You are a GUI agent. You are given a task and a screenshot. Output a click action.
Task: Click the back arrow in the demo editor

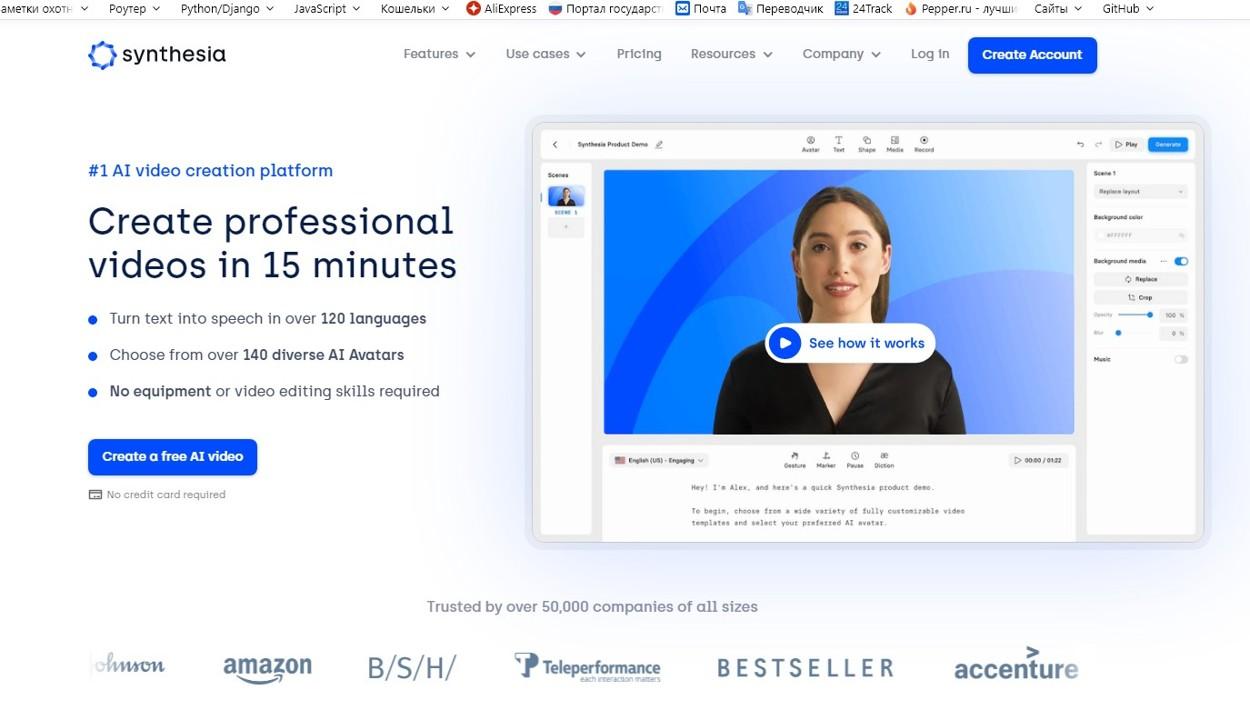(x=555, y=145)
